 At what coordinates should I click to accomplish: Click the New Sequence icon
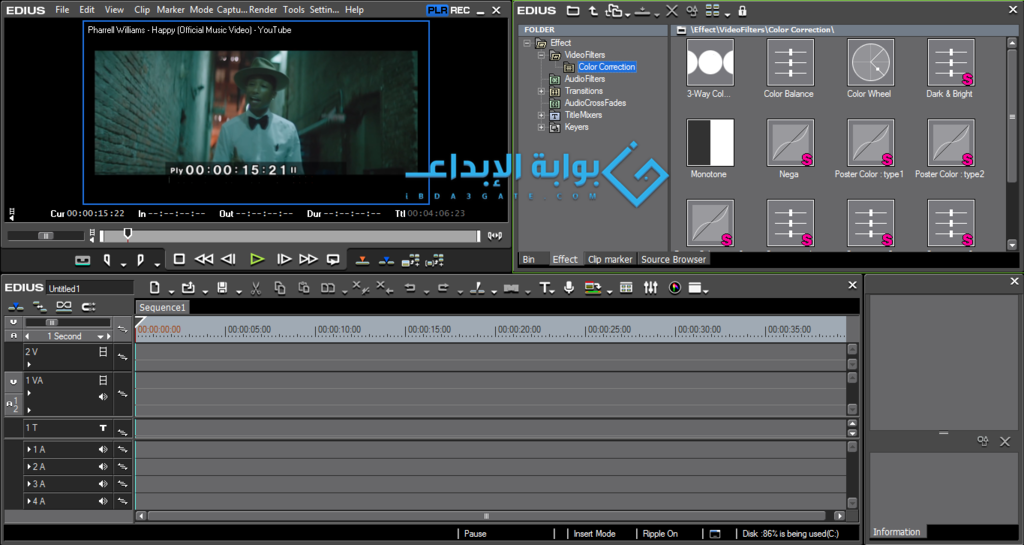(x=155, y=288)
